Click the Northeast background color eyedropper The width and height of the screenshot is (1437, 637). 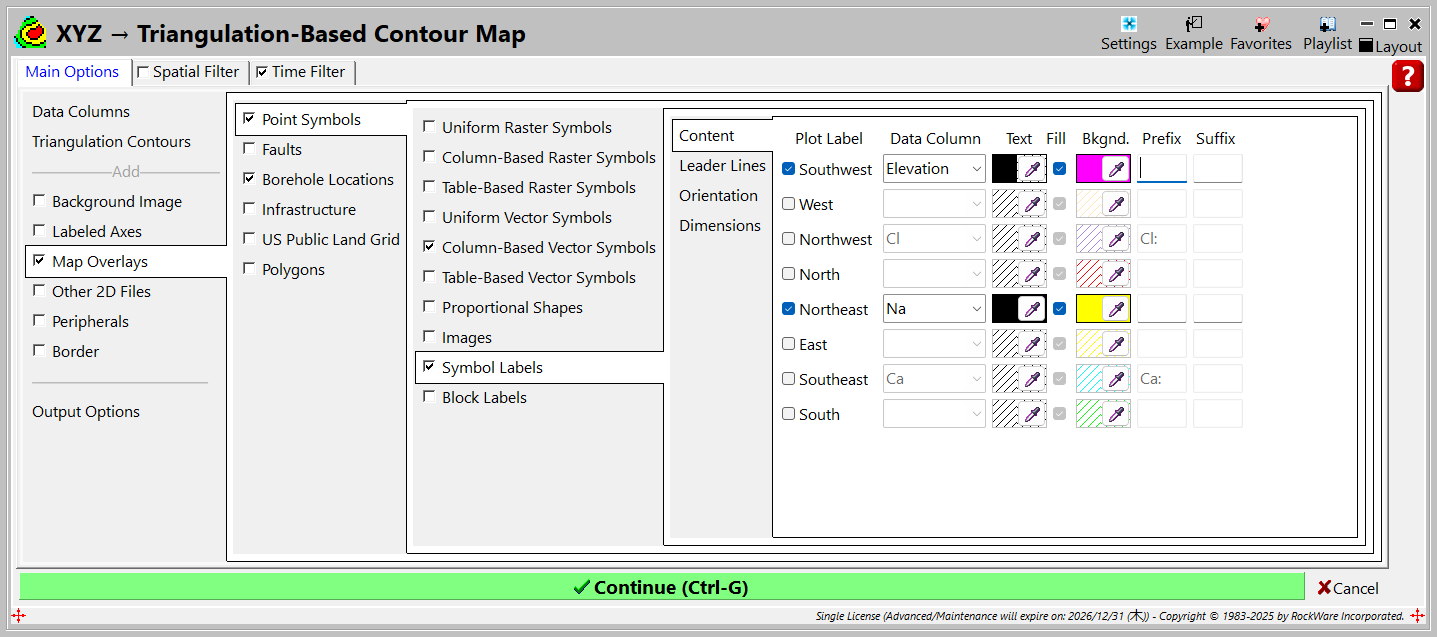pos(1116,309)
